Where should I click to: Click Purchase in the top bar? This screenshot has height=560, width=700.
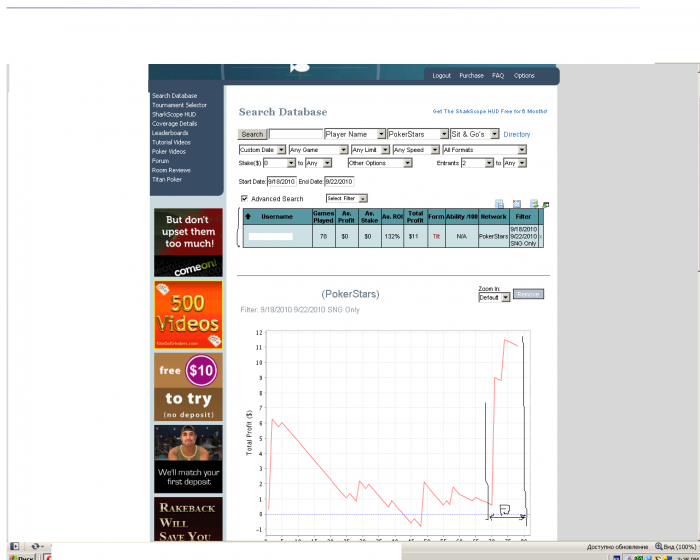pyautogui.click(x=471, y=75)
